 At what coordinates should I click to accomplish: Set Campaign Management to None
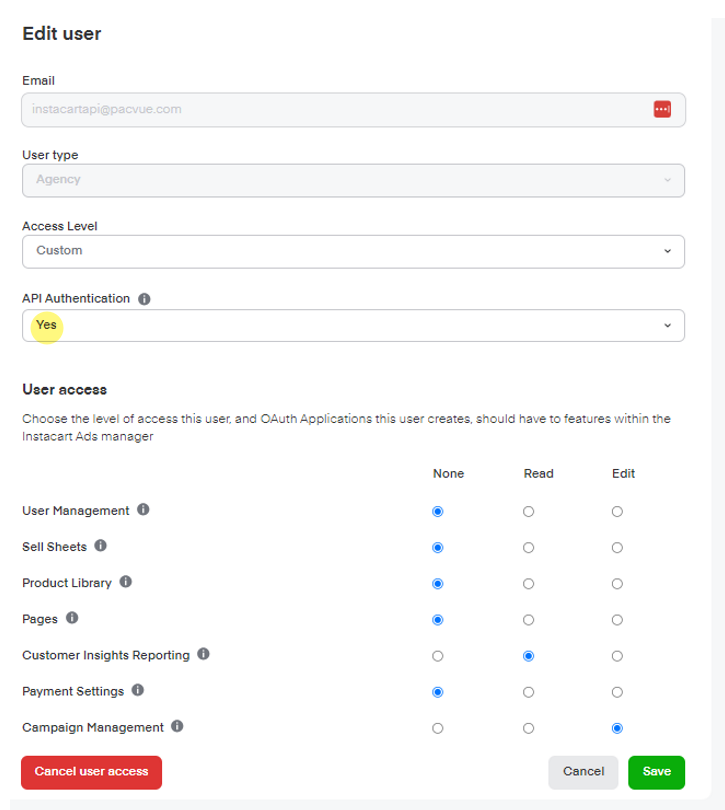[x=438, y=729]
